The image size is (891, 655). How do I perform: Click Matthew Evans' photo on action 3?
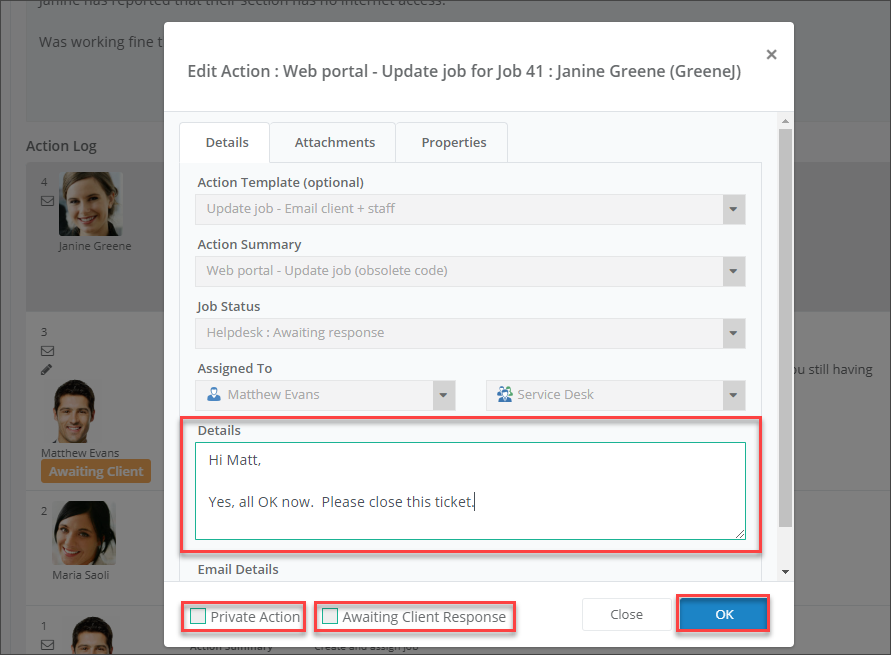pyautogui.click(x=74, y=411)
